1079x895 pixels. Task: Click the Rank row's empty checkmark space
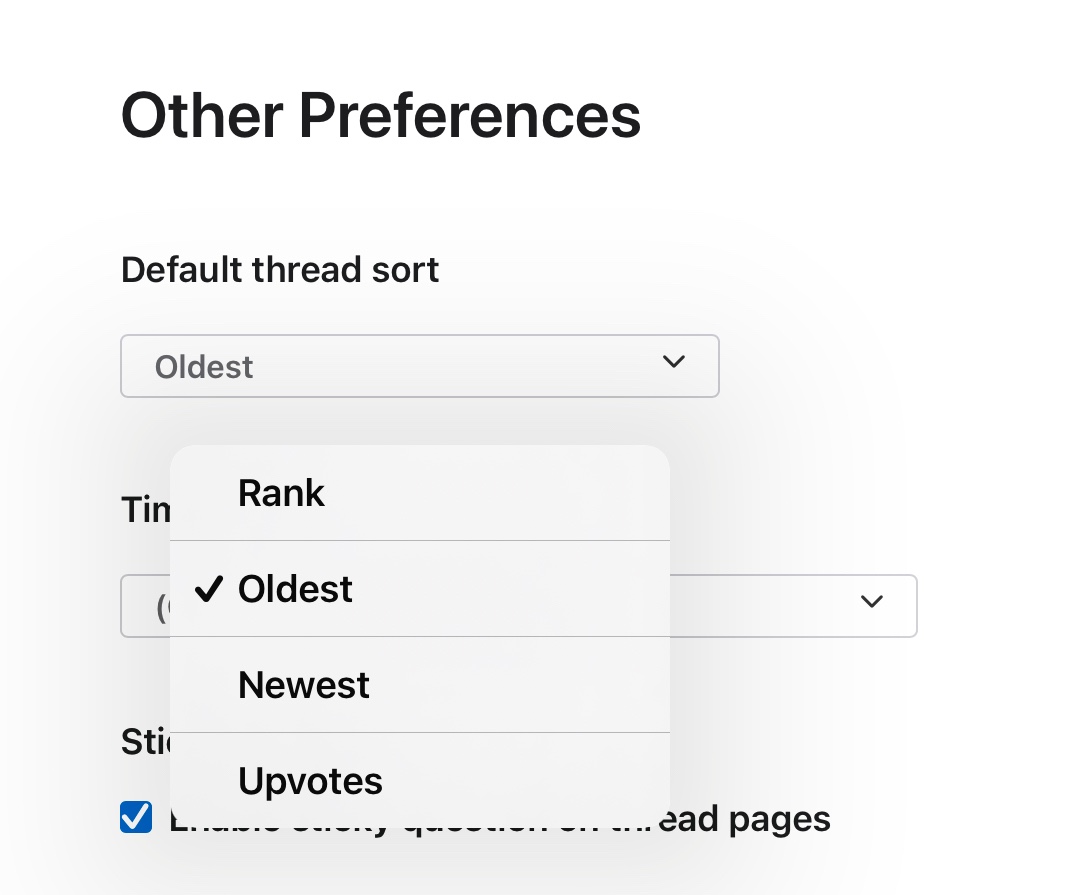[208, 493]
